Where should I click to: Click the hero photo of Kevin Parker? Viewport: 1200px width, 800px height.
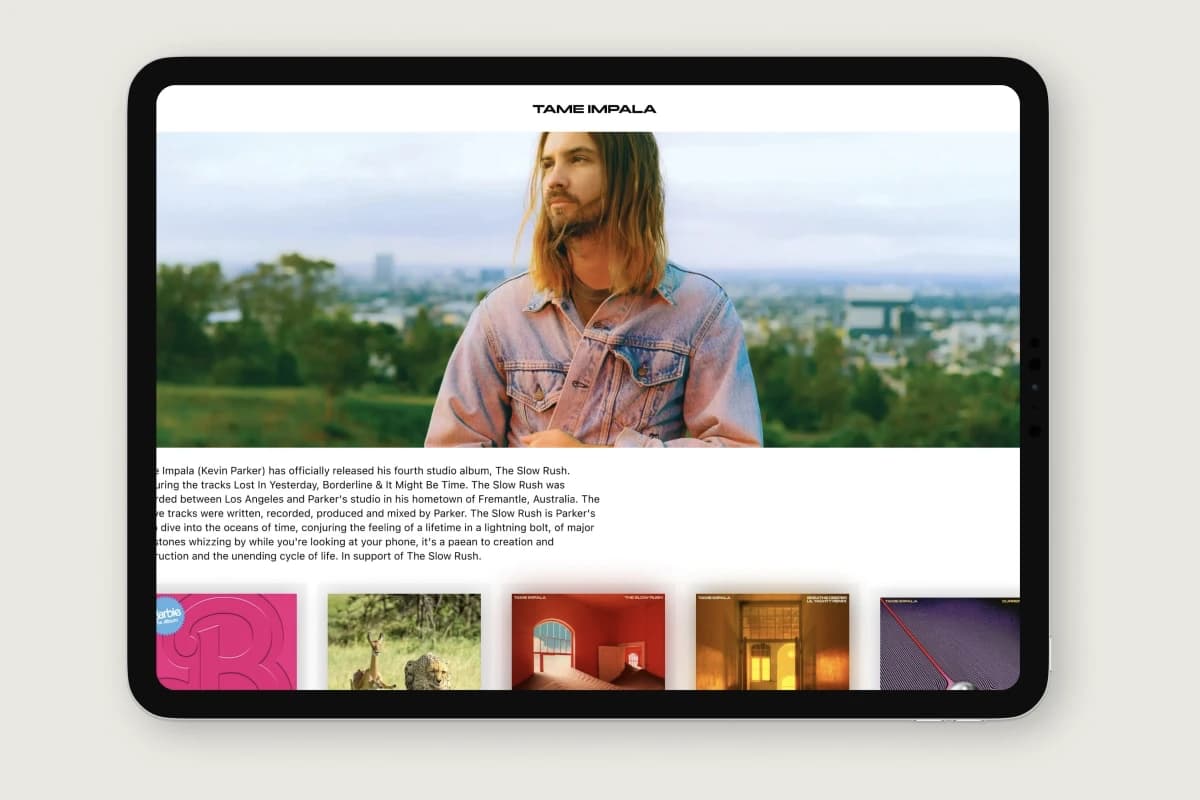tap(588, 289)
